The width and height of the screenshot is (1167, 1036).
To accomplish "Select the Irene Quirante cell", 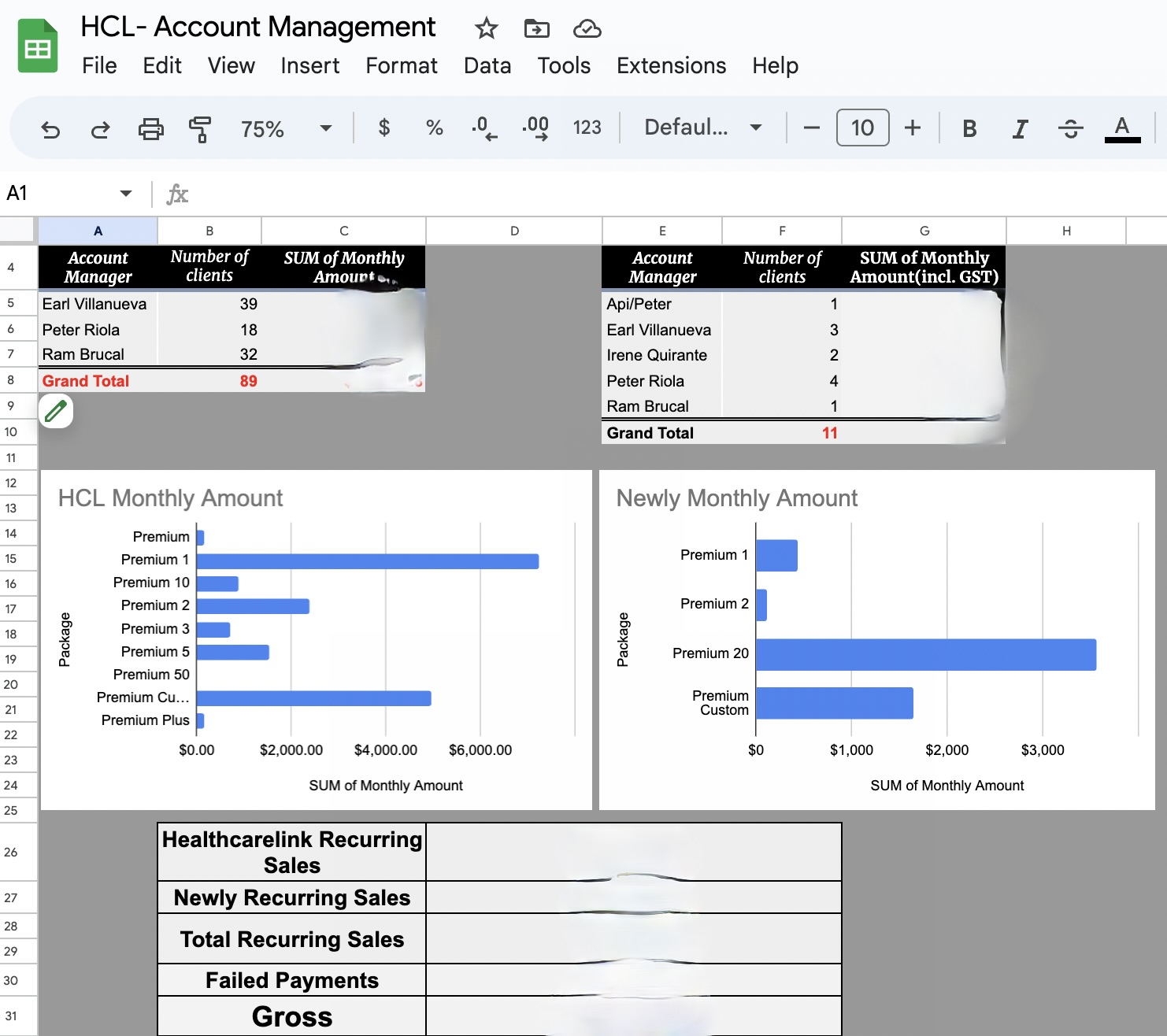I will tap(661, 355).
